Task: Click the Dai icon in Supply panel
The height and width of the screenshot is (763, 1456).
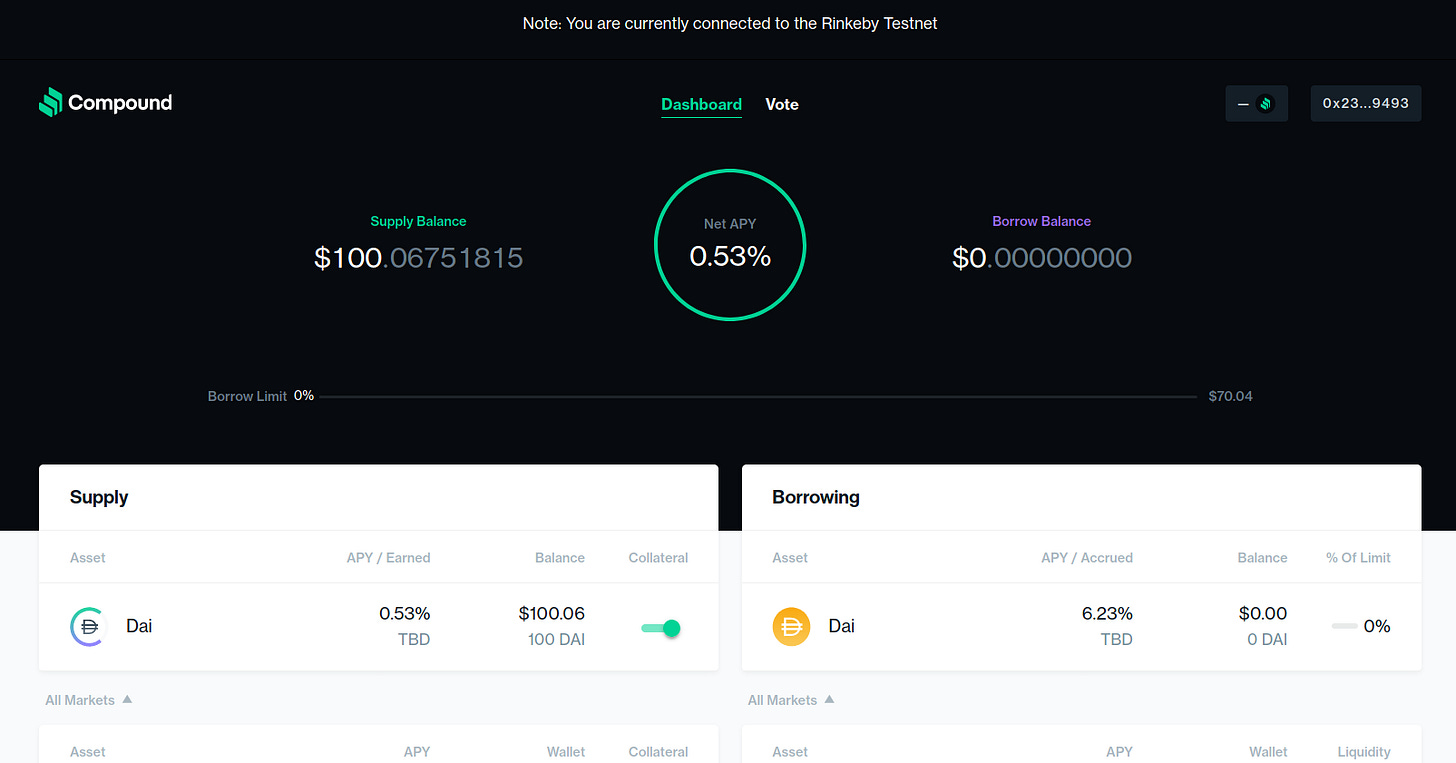Action: coord(88,627)
